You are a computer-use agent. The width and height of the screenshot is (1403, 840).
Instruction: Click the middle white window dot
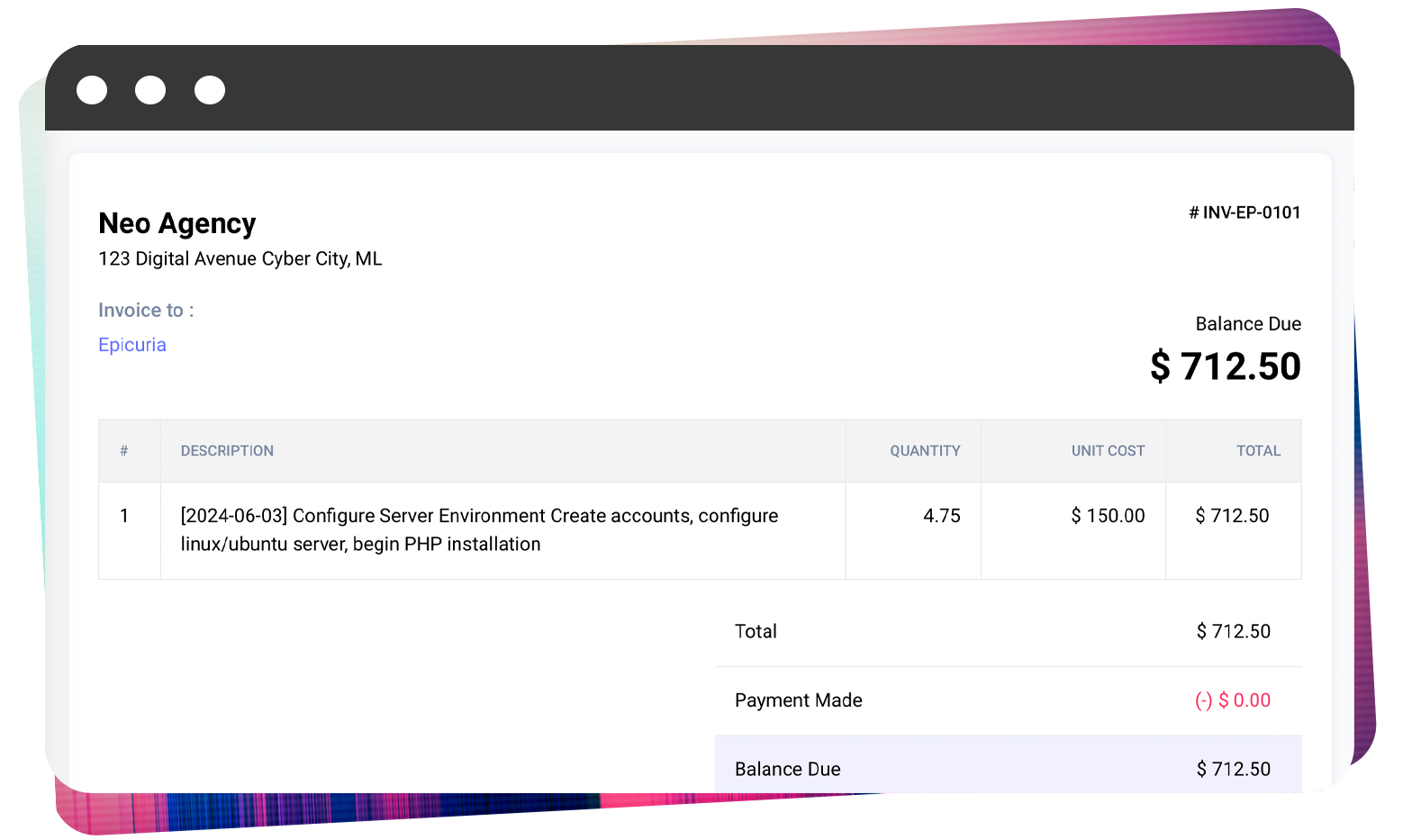tap(150, 90)
